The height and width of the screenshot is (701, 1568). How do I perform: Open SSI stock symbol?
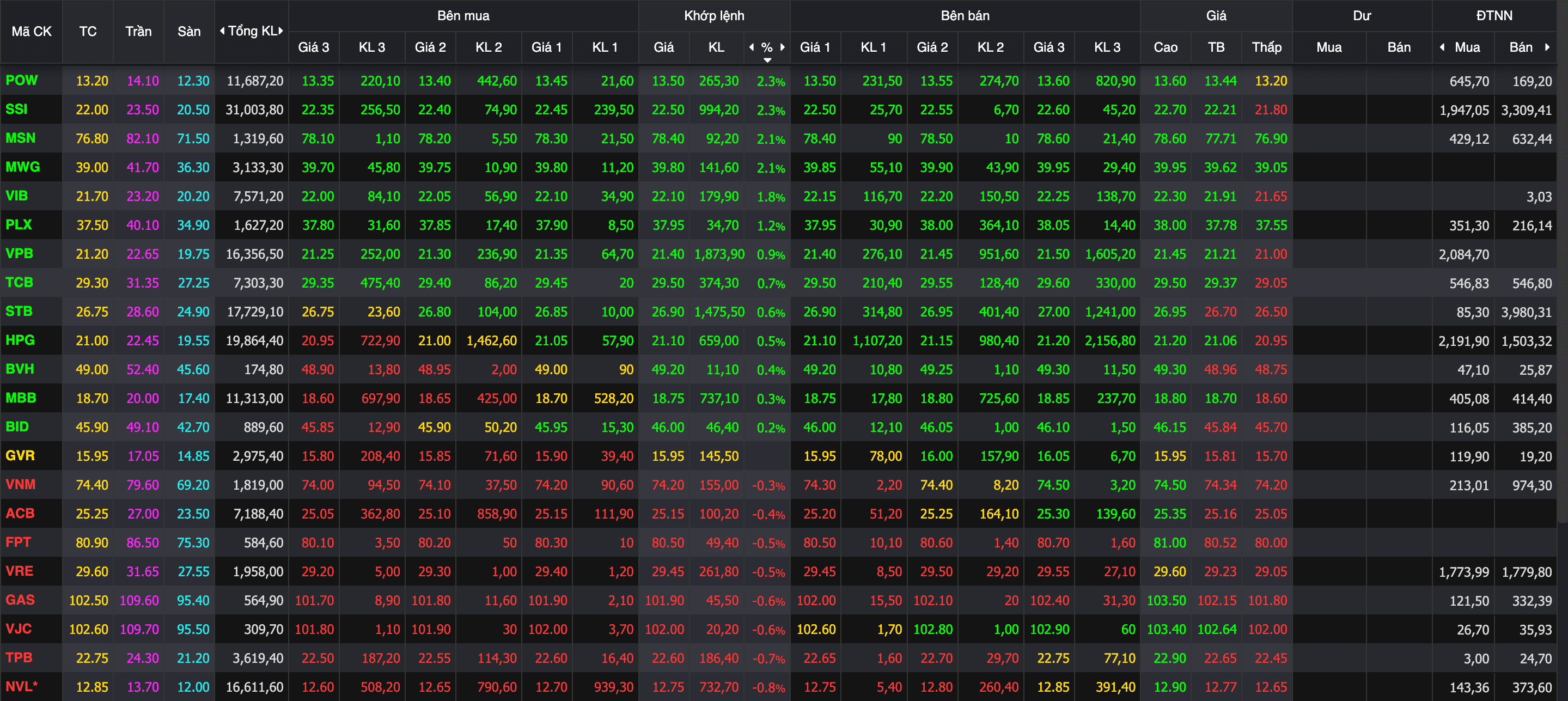tap(16, 109)
